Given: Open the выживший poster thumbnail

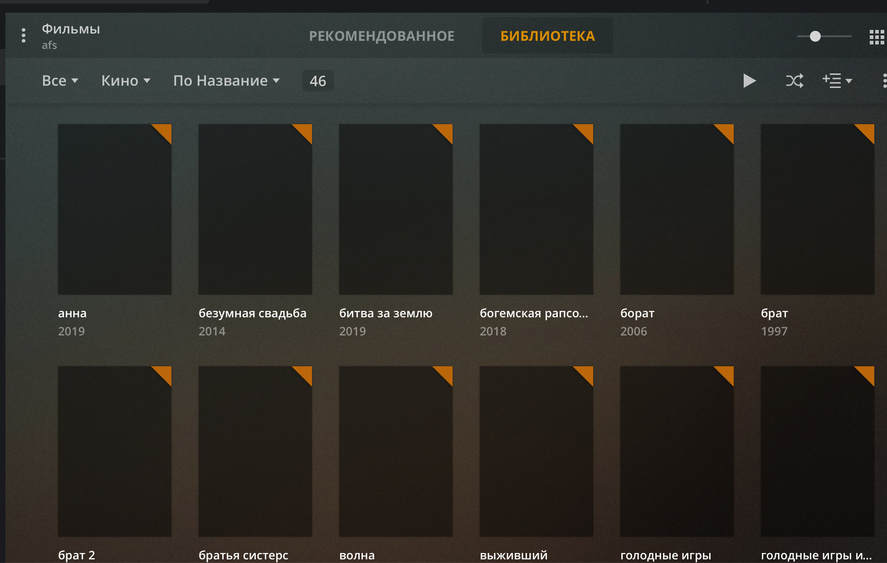Looking at the screenshot, I should (536, 451).
